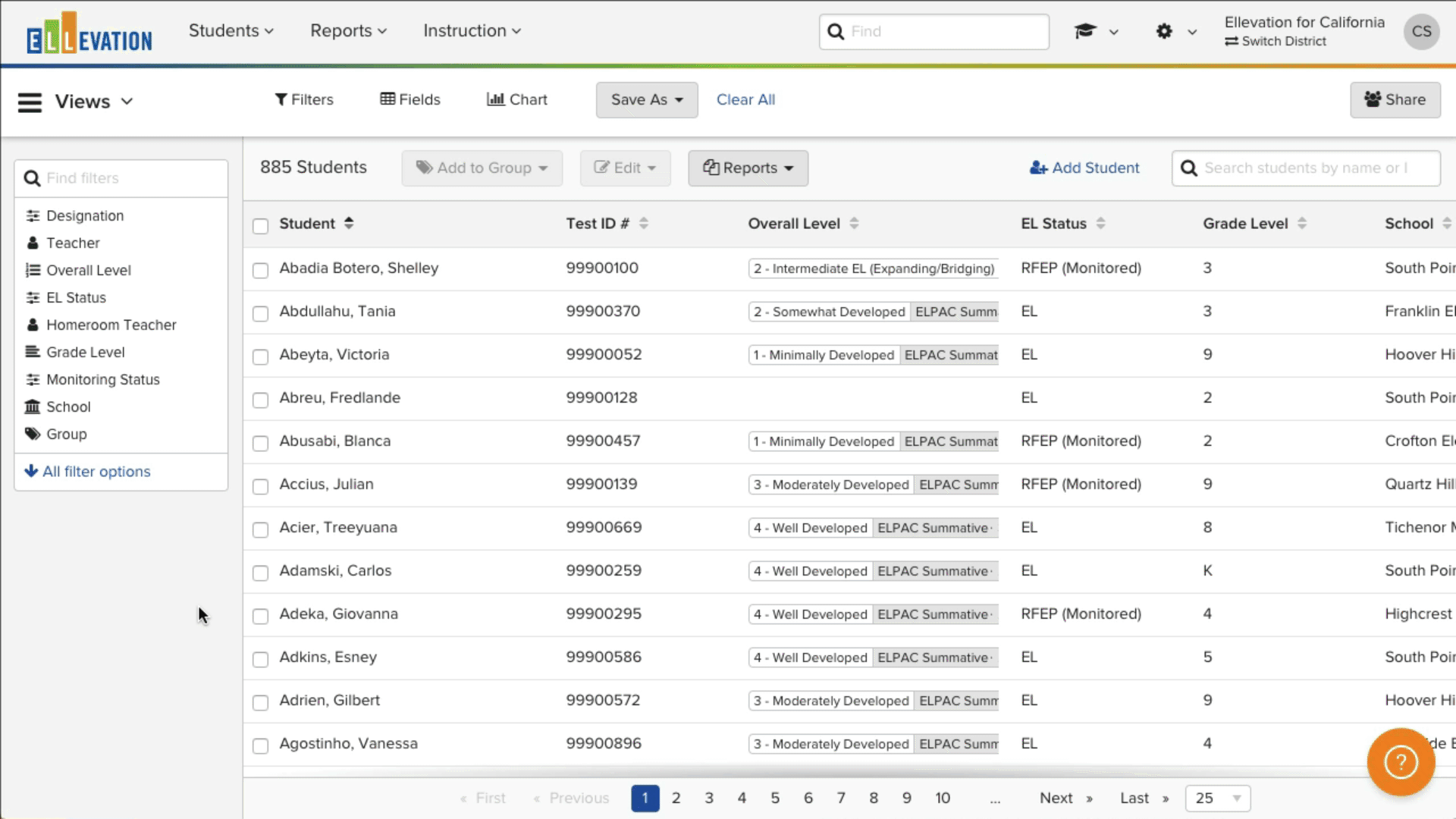
Task: Open the Edit dropdown button
Action: point(626,168)
